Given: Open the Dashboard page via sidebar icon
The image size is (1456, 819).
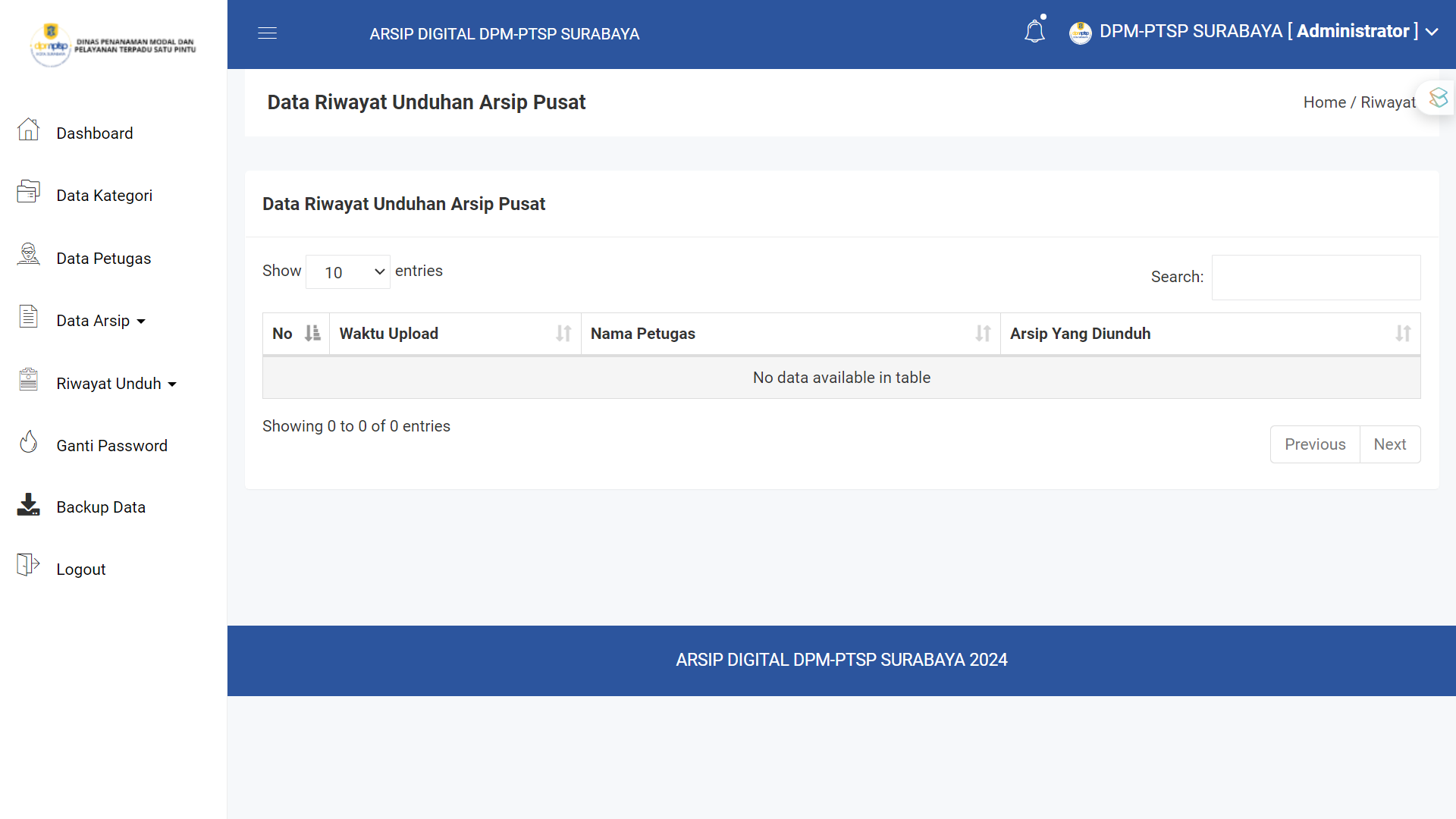Looking at the screenshot, I should point(28,130).
